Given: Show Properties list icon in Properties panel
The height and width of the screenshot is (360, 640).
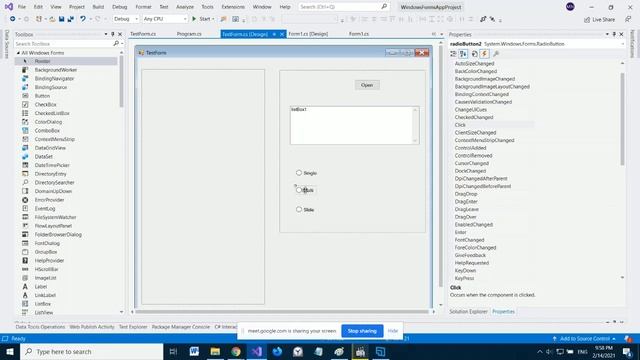Looking at the screenshot, I should 474,53.
